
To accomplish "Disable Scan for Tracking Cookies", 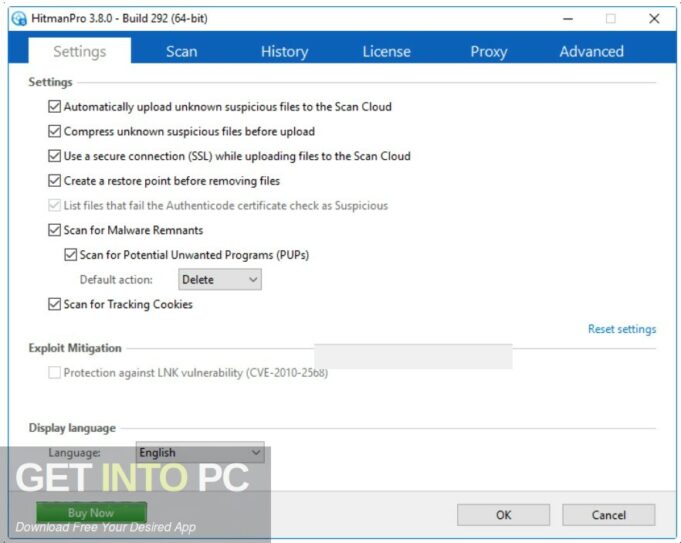I will [x=54, y=304].
